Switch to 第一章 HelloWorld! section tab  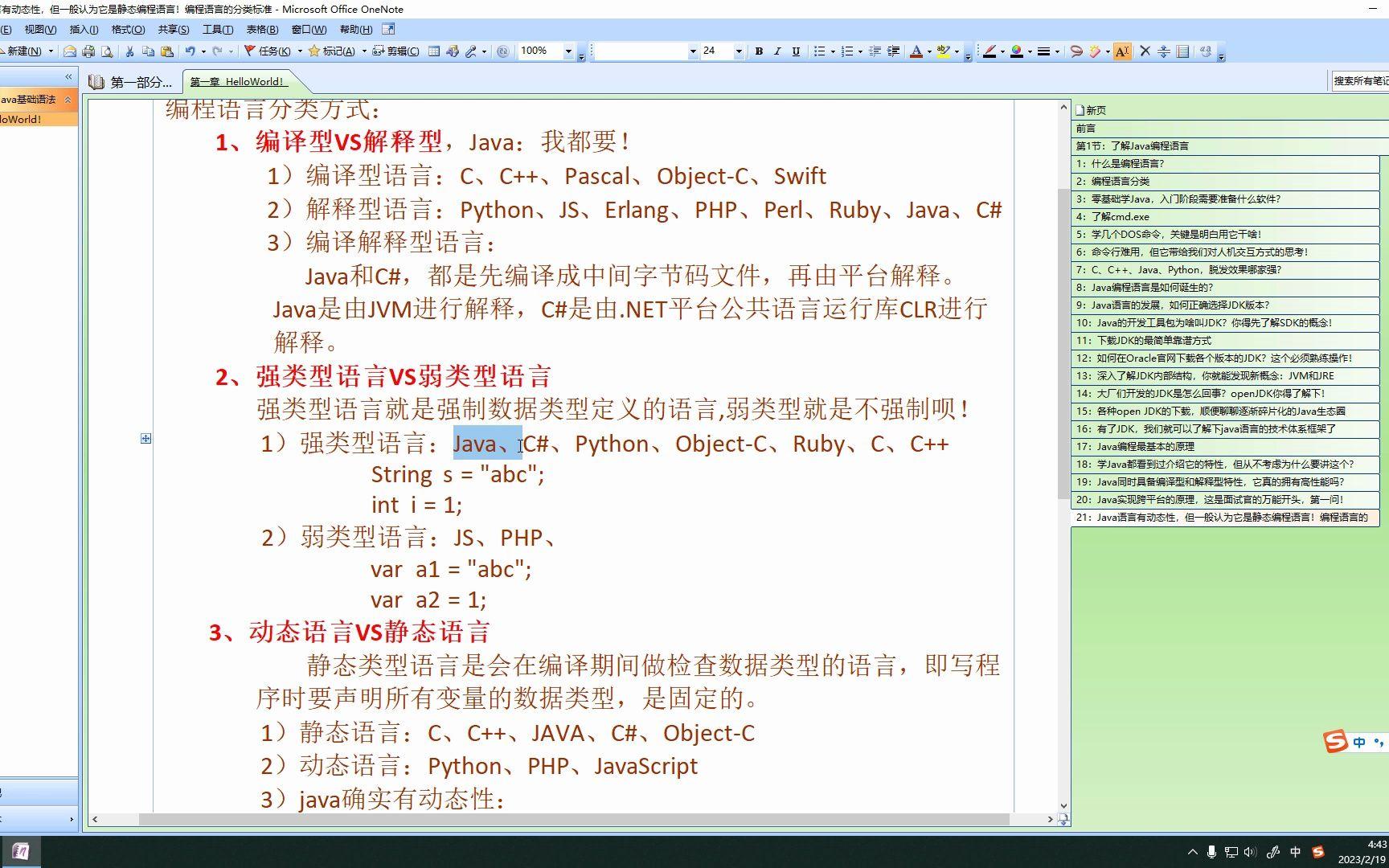pos(237,81)
